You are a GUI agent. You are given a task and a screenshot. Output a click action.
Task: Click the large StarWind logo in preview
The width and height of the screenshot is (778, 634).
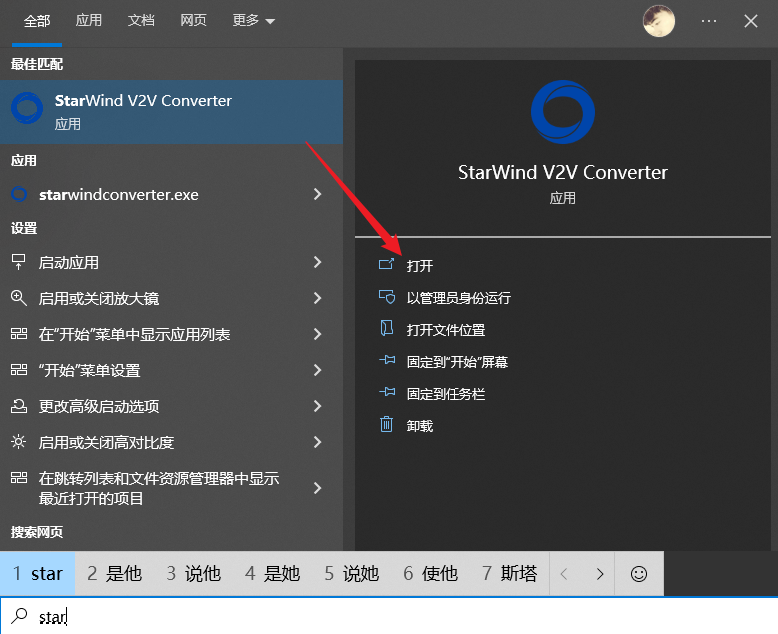[563, 112]
